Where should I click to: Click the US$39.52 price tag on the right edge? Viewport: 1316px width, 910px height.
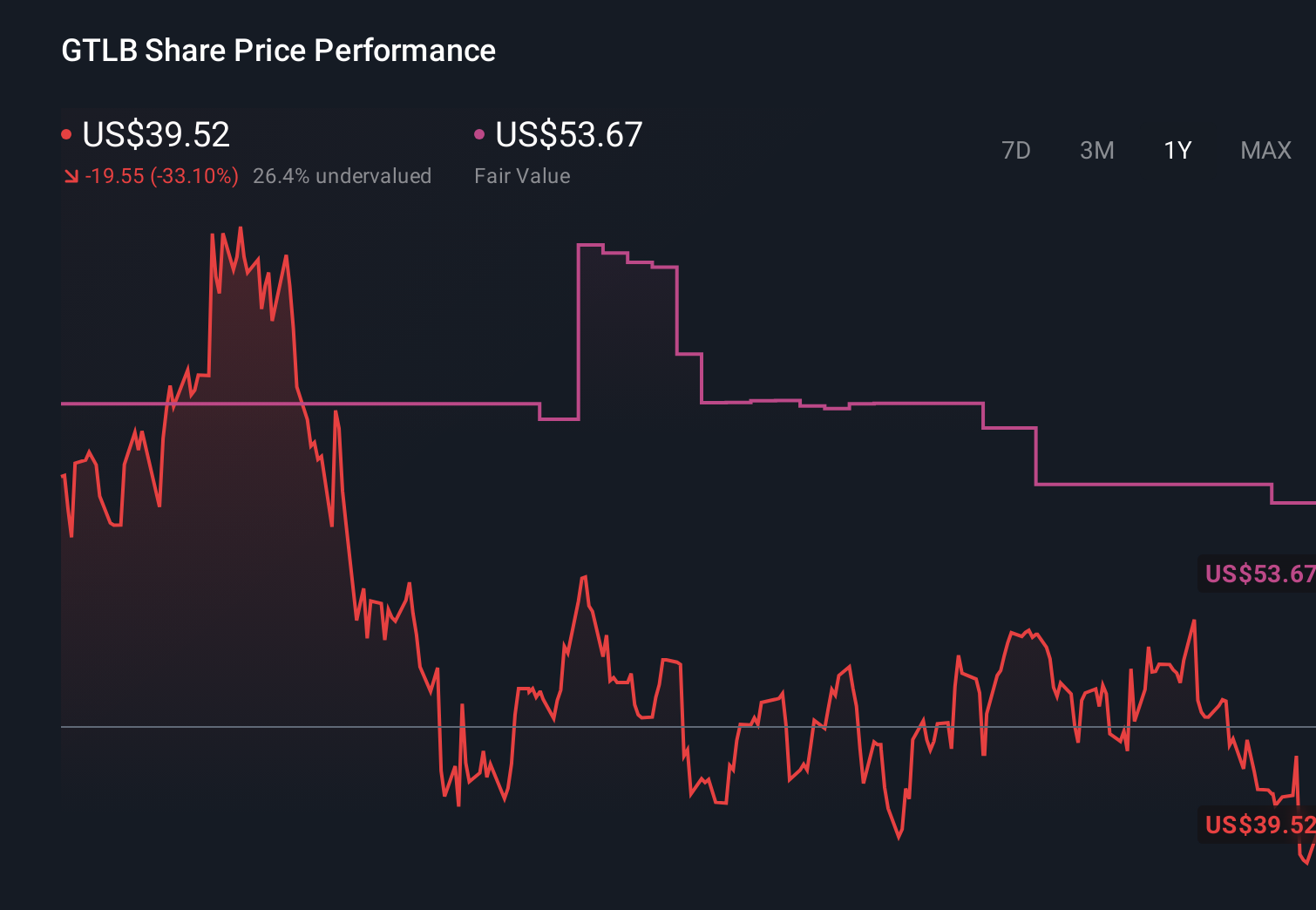1258,823
